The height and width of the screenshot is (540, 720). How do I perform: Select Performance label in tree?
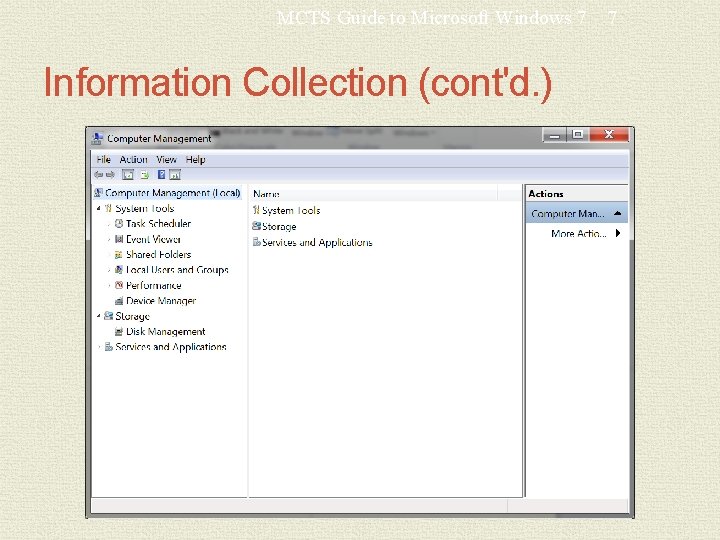(154, 286)
